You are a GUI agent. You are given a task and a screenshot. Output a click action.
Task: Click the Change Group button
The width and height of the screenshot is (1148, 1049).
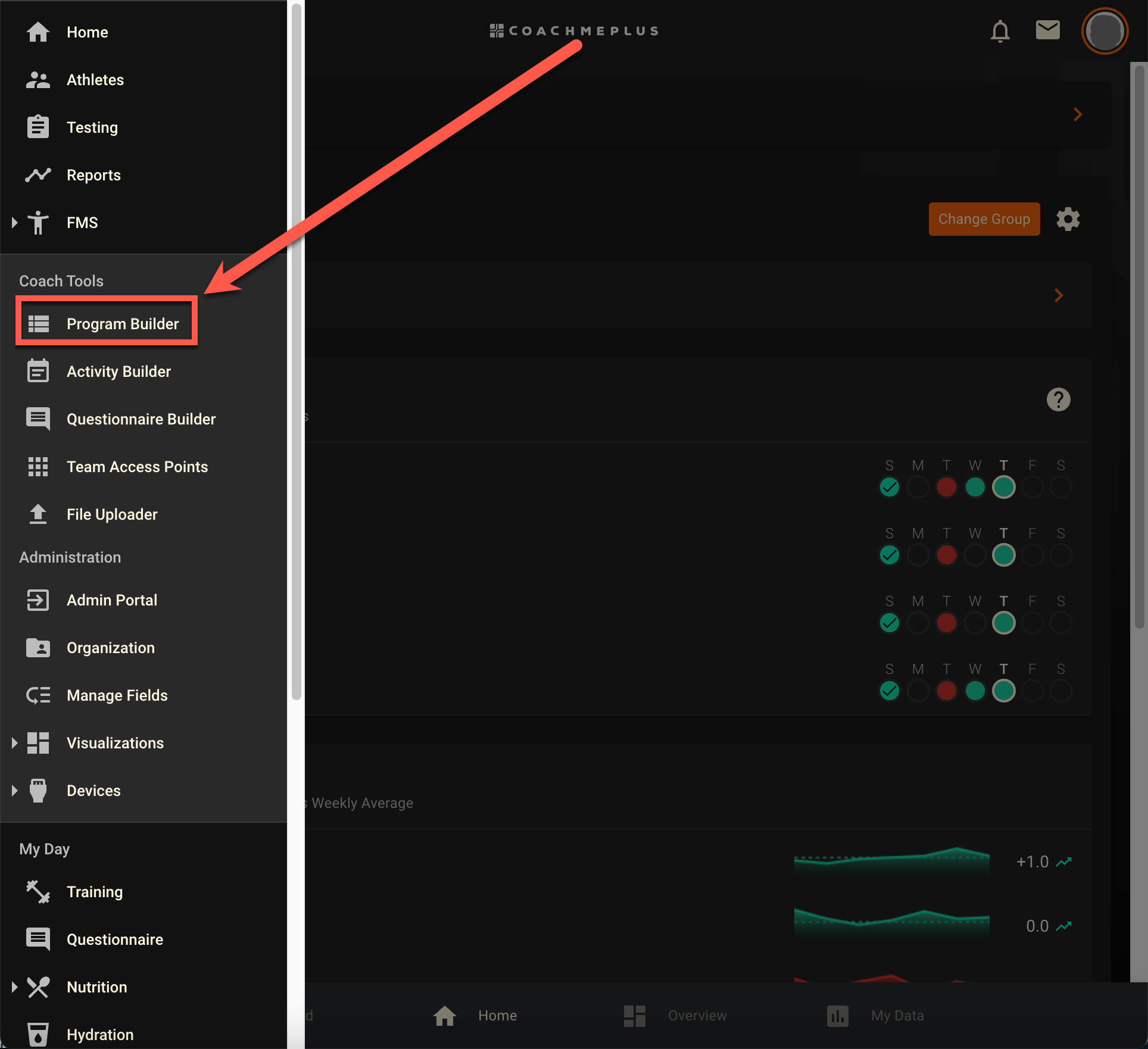coord(984,219)
